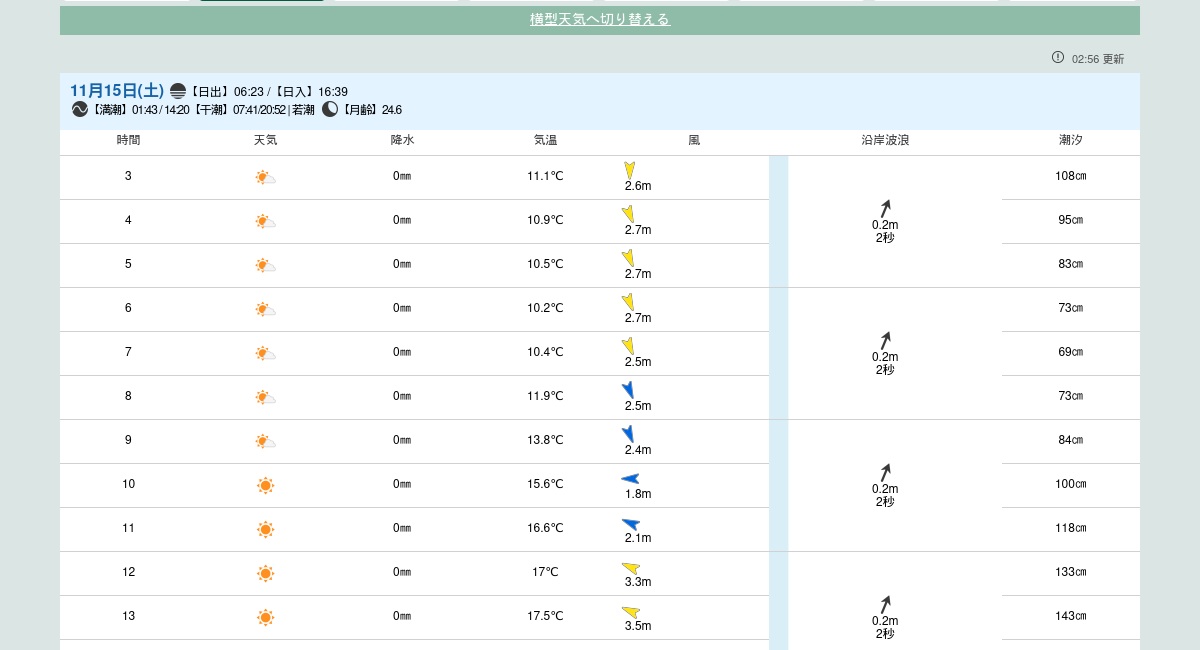Click the 11月15日(土) date heading

point(117,91)
